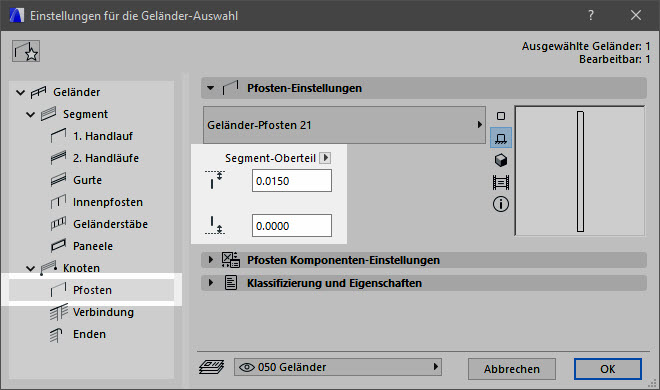
Task: Click the Segment-Oberteil label
Action: (x=270, y=158)
